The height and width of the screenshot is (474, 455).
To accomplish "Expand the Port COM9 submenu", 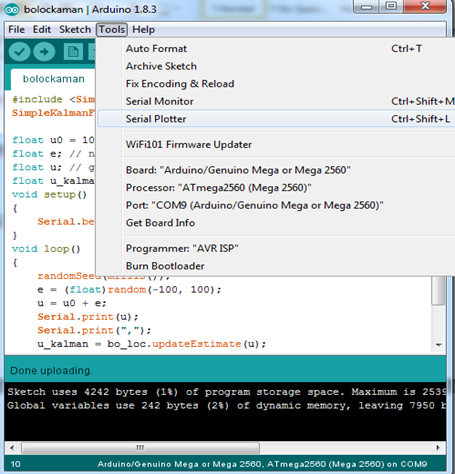I will pyautogui.click(x=276, y=205).
